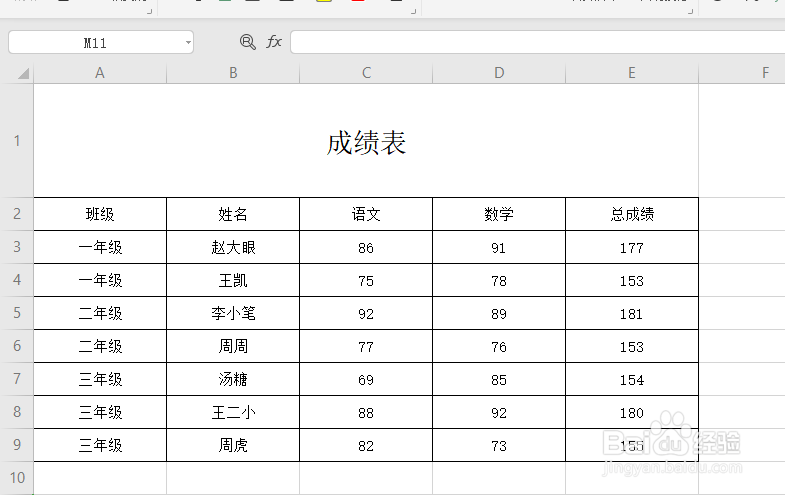Screen dimensions: 785x495
Task: Click total score 177
Action: tap(632, 247)
